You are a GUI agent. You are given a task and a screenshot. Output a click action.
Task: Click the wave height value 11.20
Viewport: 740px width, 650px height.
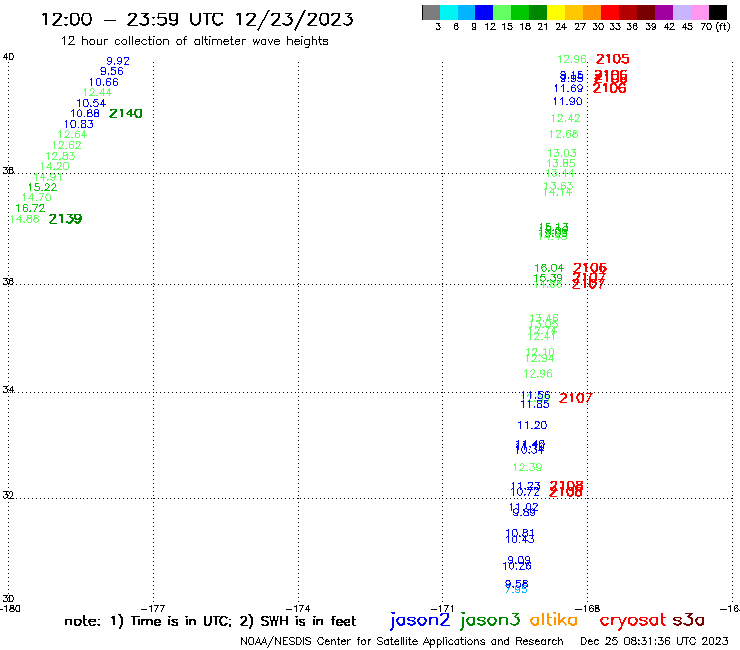point(532,425)
